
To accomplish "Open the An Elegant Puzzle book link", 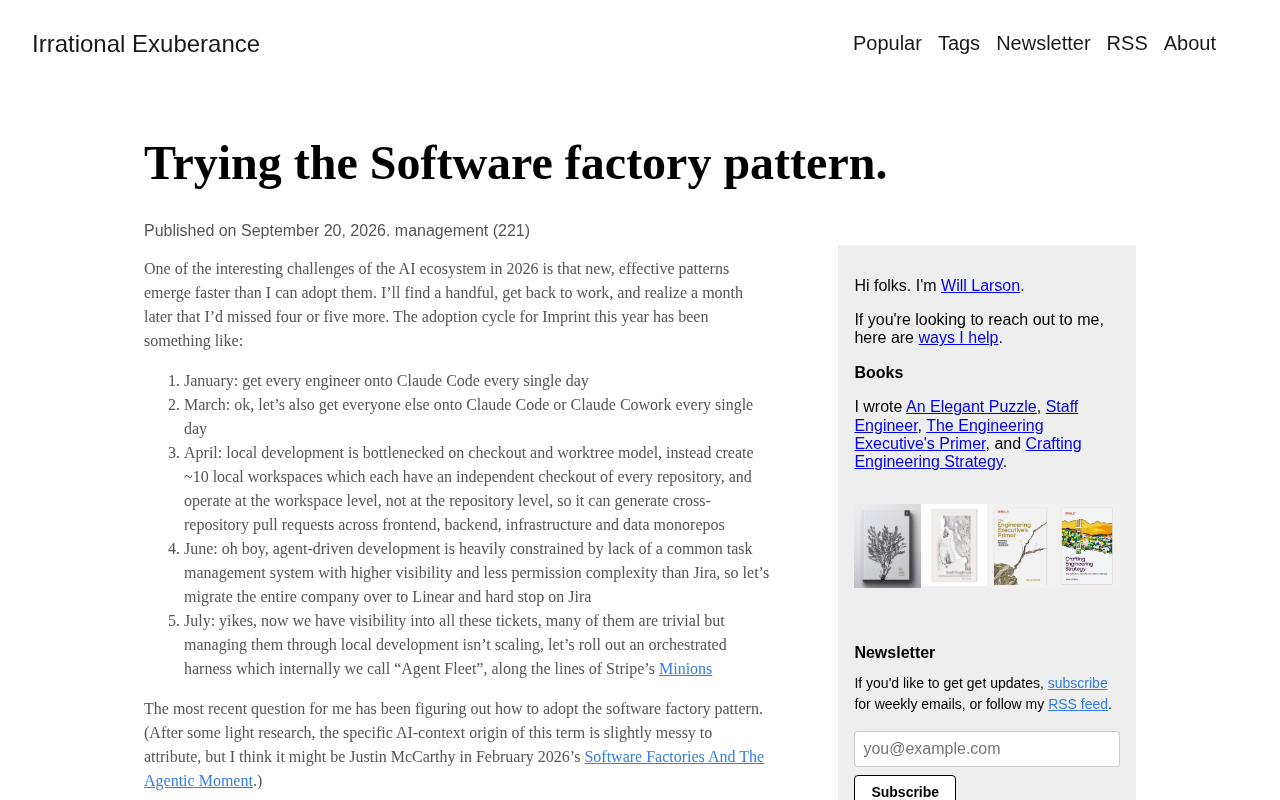I will pos(971,407).
